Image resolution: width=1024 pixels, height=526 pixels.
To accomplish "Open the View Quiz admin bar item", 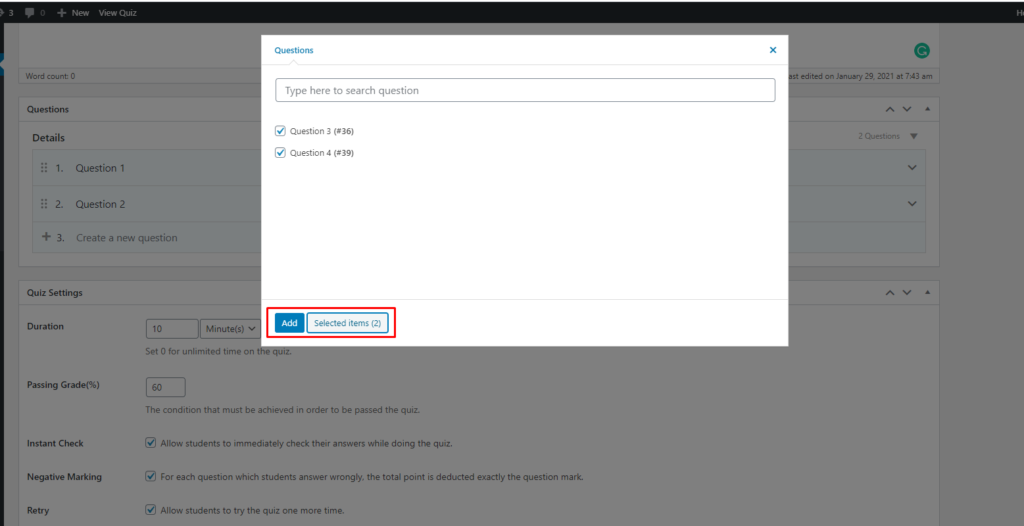I will tap(118, 13).
